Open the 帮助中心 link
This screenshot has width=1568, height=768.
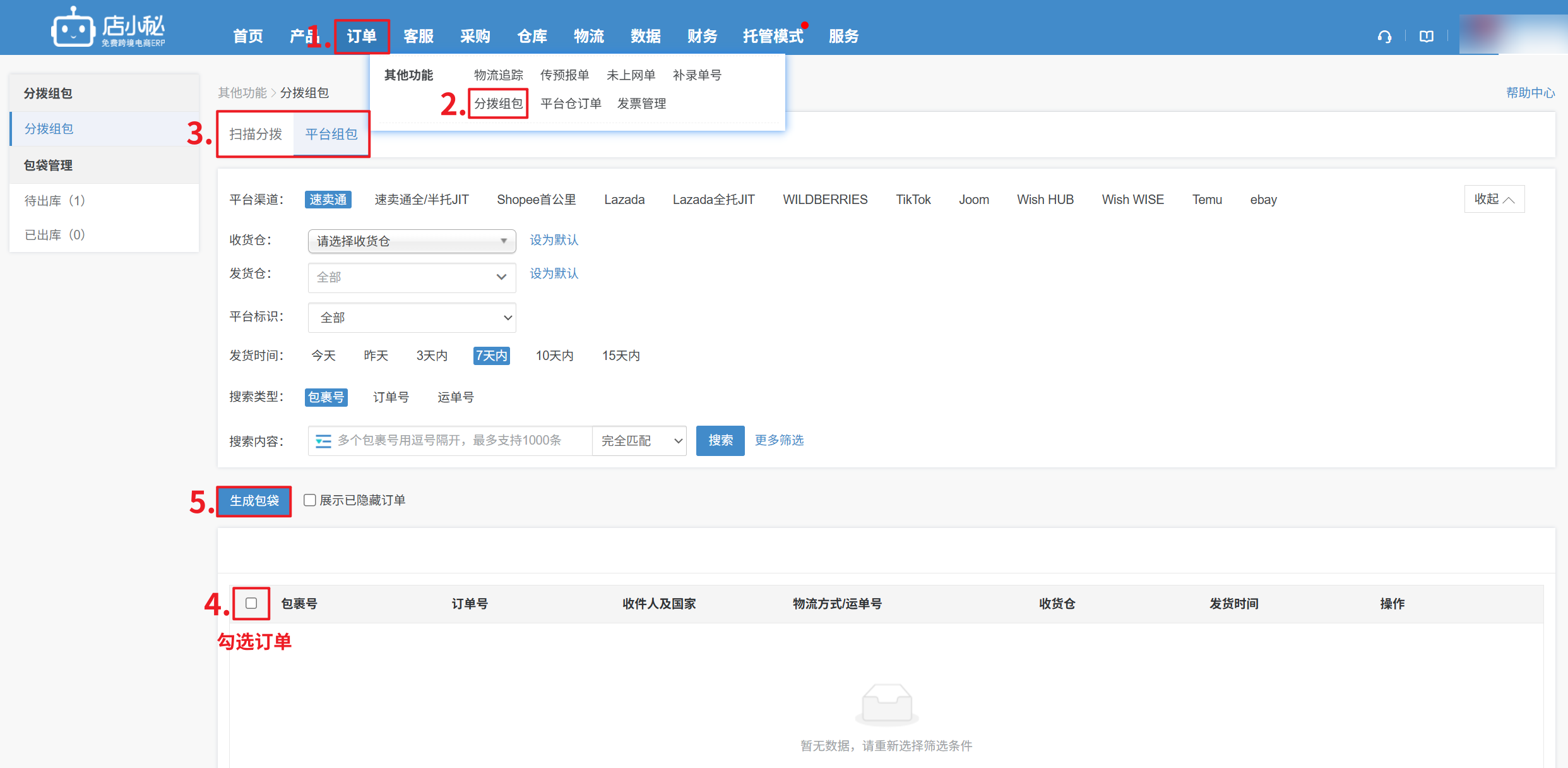pyautogui.click(x=1529, y=93)
